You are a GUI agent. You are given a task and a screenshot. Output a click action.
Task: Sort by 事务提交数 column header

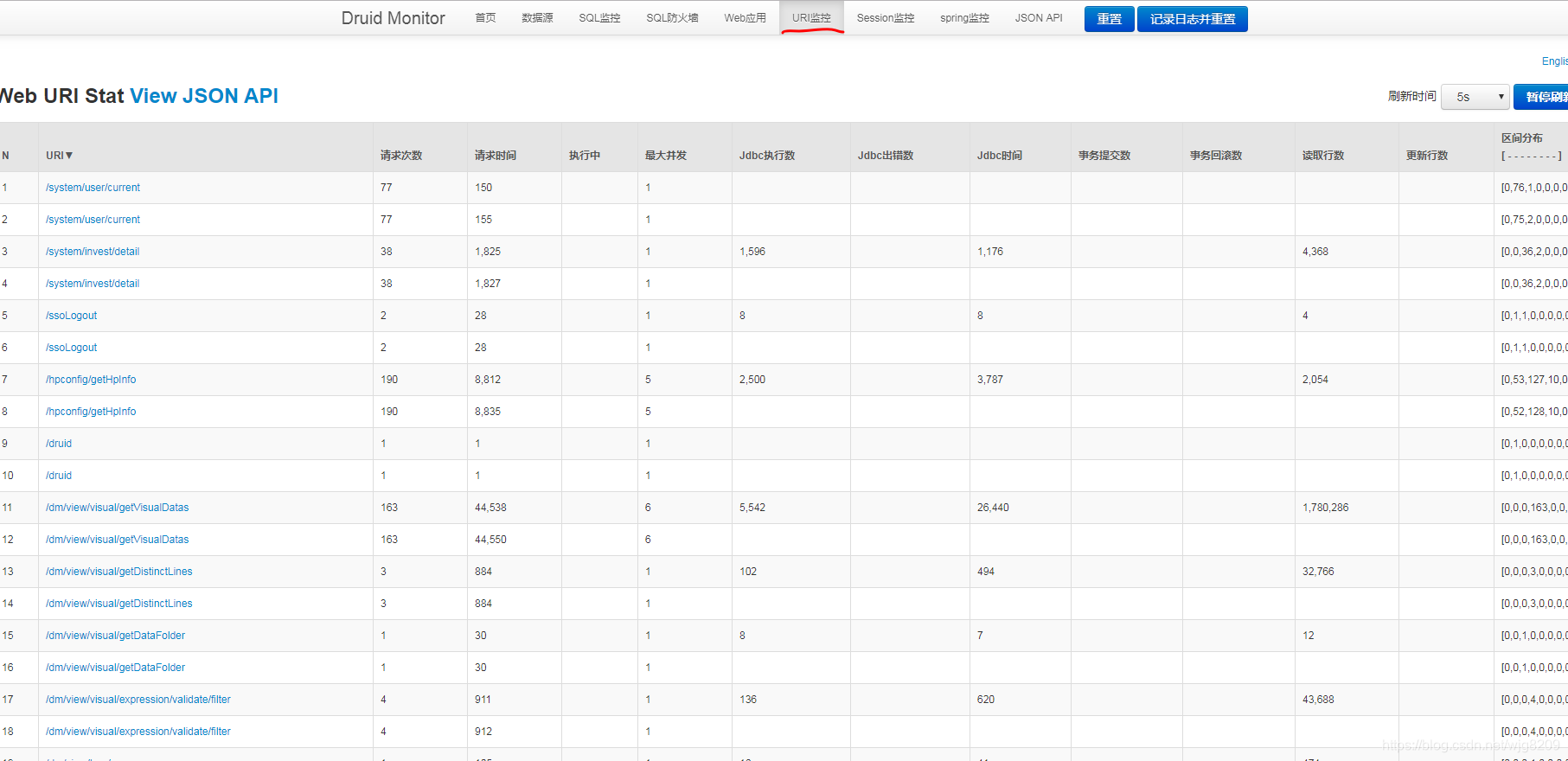(x=1104, y=156)
